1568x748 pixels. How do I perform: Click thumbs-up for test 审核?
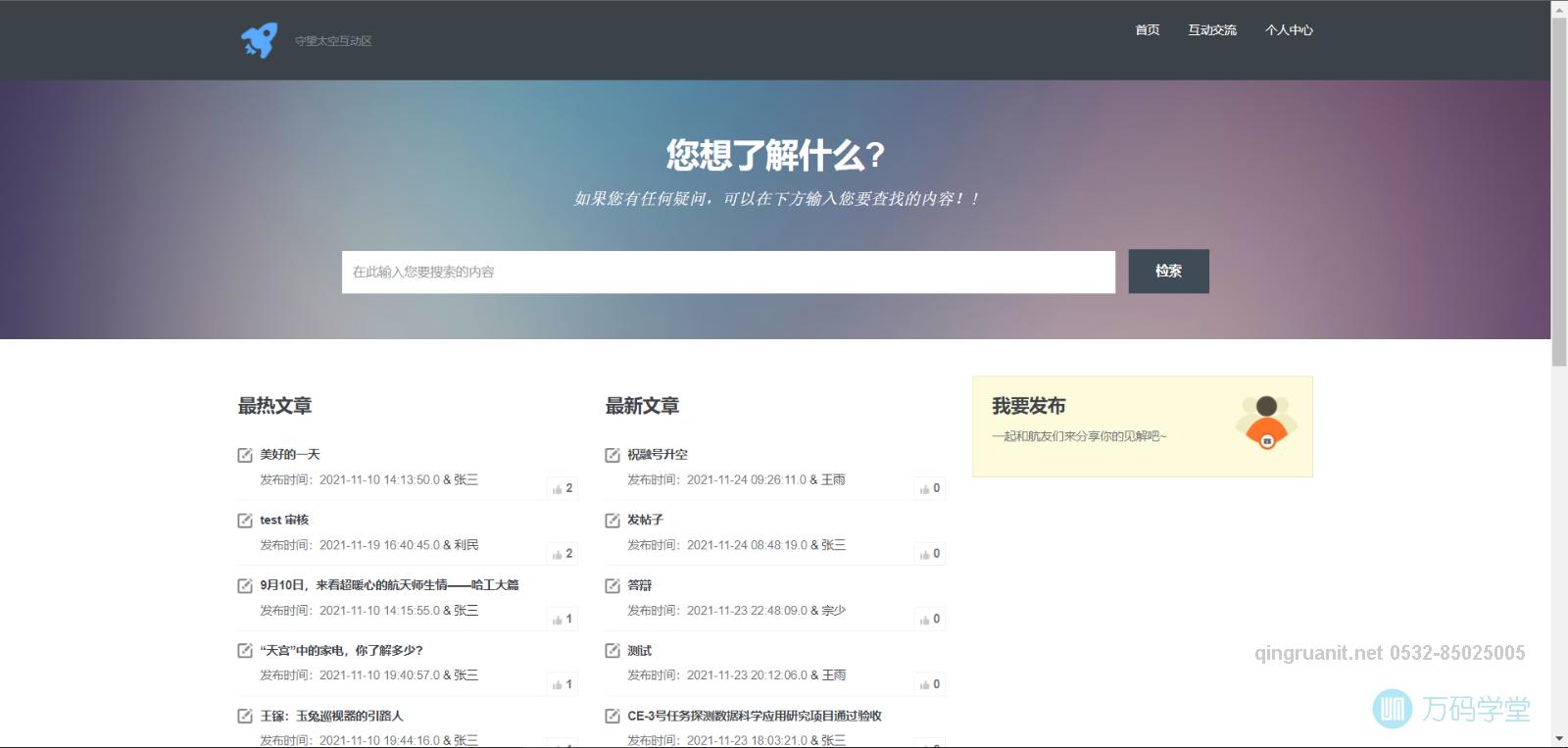tap(563, 554)
